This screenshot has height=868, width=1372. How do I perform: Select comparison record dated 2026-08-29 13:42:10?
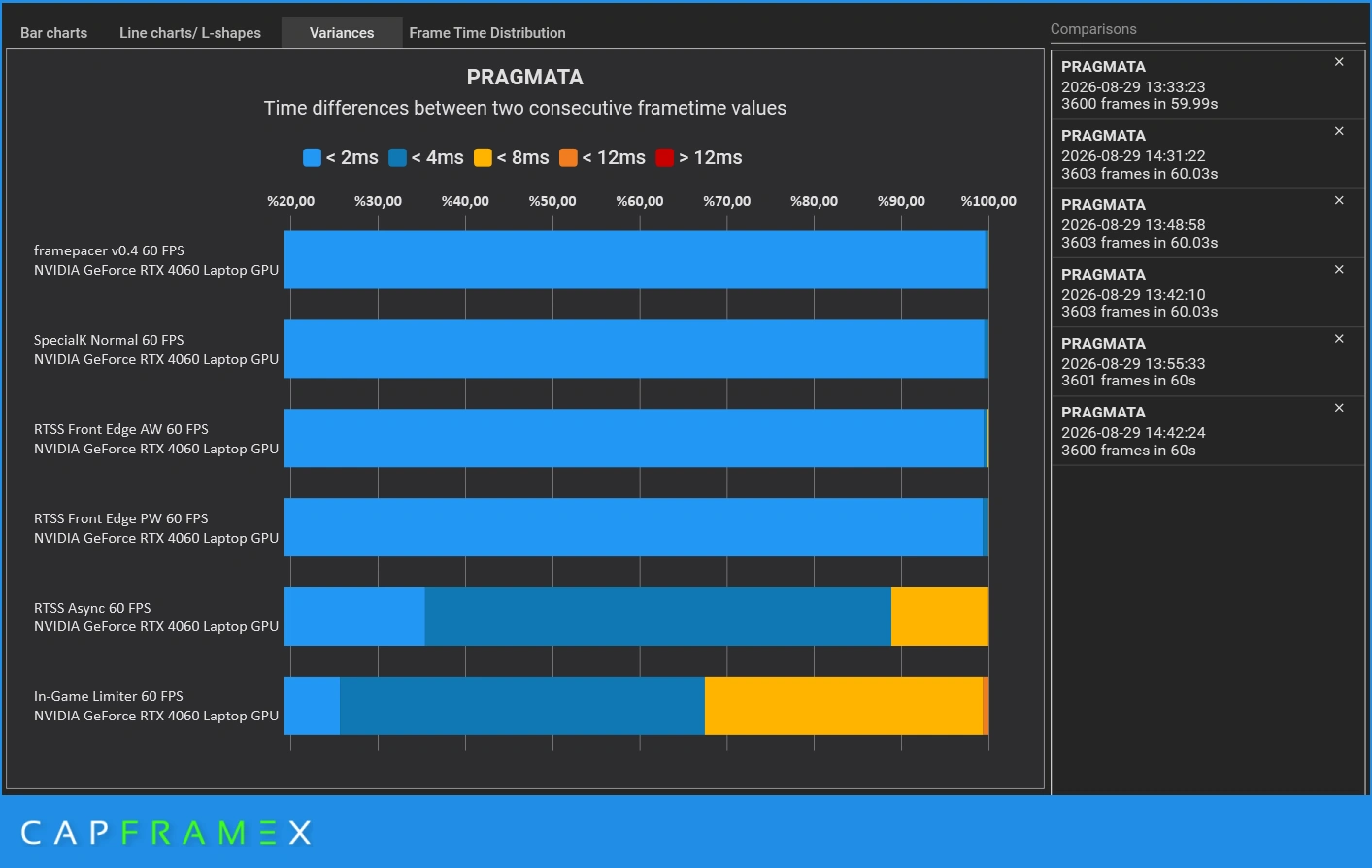coord(1207,292)
